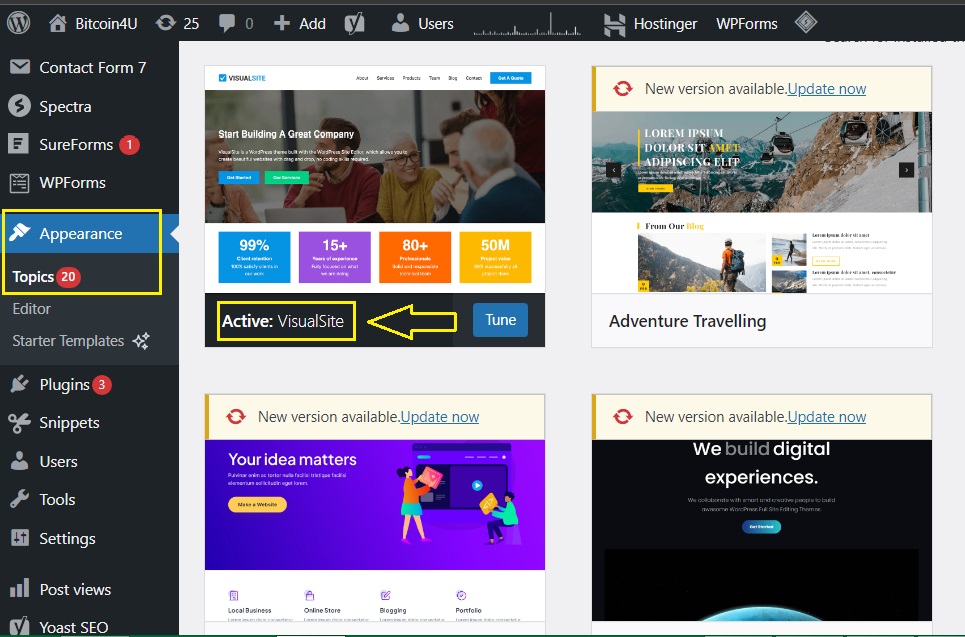
Task: Click the Users person icon in admin bar
Action: (x=400, y=23)
